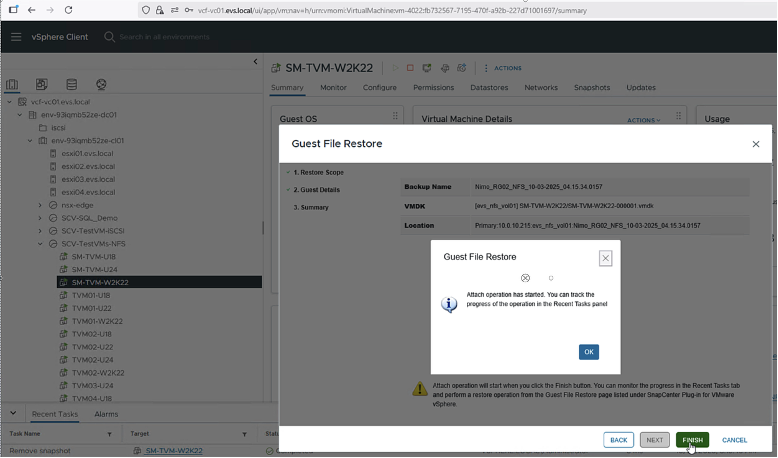Close the Guest File Restore wizard
This screenshot has width=778, height=458.
coord(756,144)
